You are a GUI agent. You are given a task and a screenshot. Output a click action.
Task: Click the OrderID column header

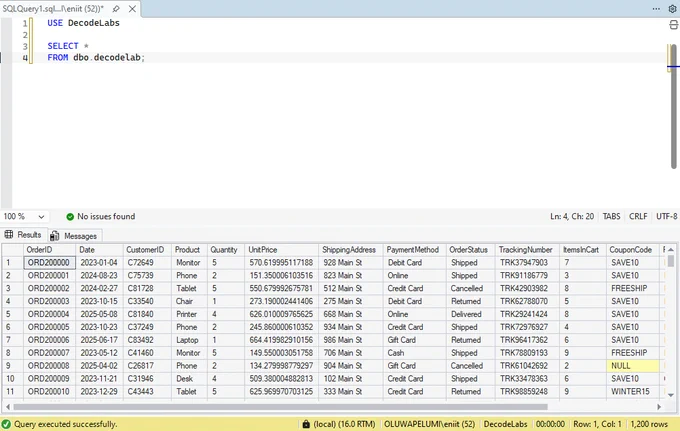tap(49, 250)
